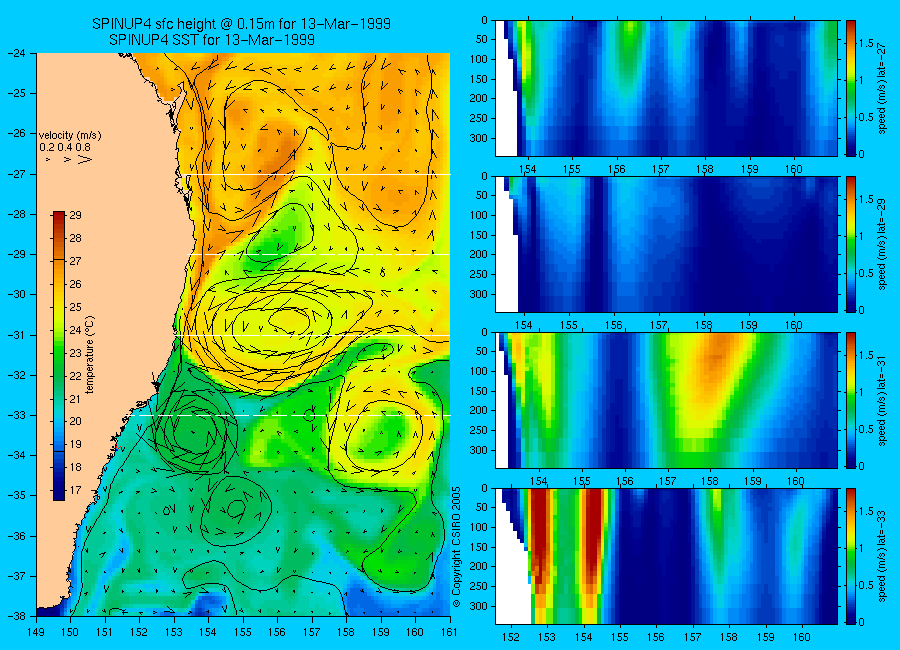Click the -33 latitude label on the map axis
Screen dimensions: 900x650
coord(17,415)
